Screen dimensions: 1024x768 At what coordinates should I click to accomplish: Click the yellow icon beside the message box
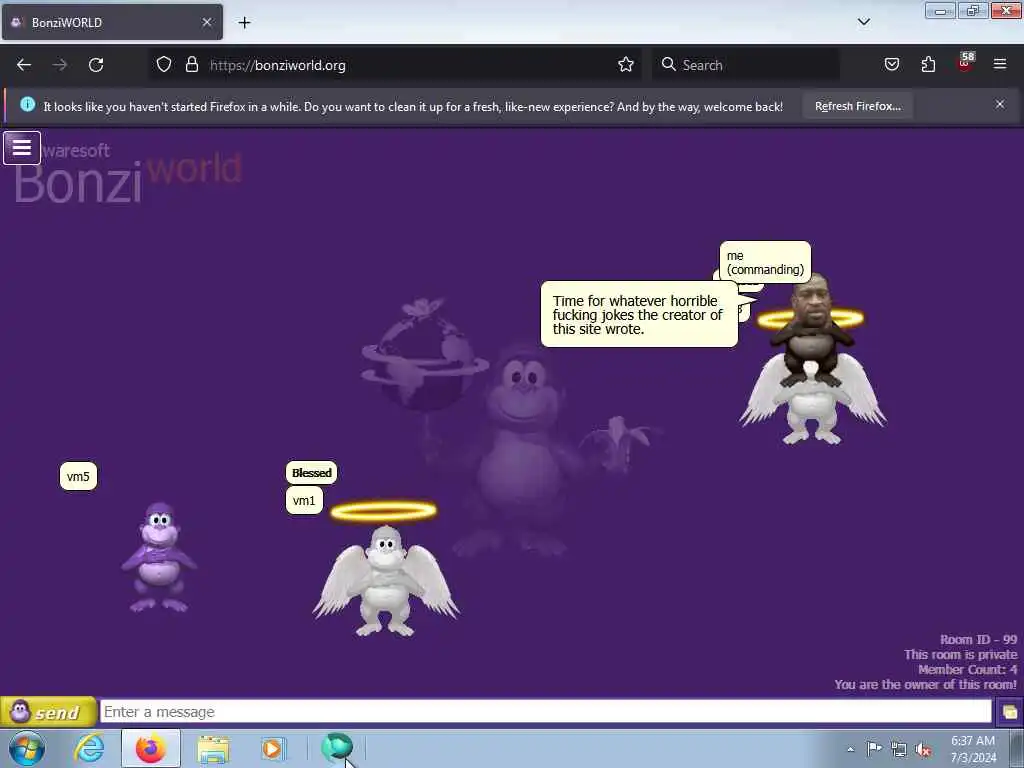pos(1010,712)
